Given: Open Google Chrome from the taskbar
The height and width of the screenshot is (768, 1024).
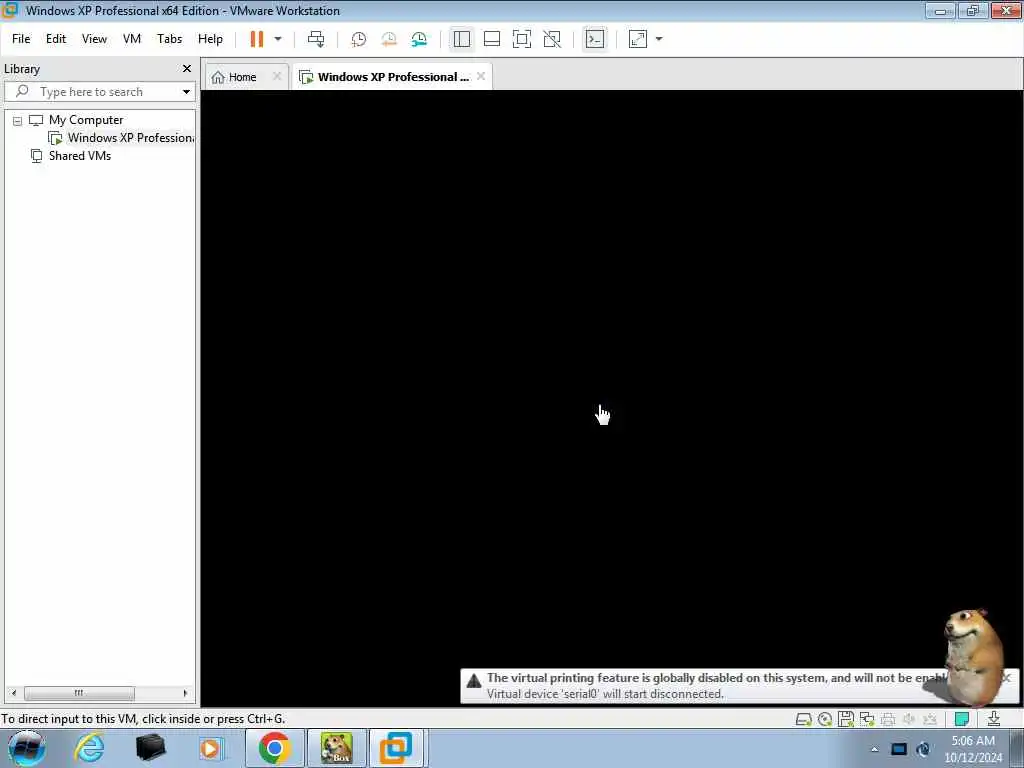Looking at the screenshot, I should [x=274, y=748].
